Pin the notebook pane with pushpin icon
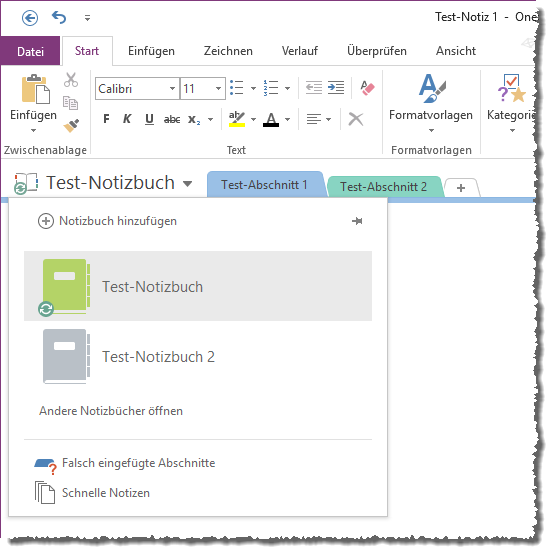 coord(357,221)
